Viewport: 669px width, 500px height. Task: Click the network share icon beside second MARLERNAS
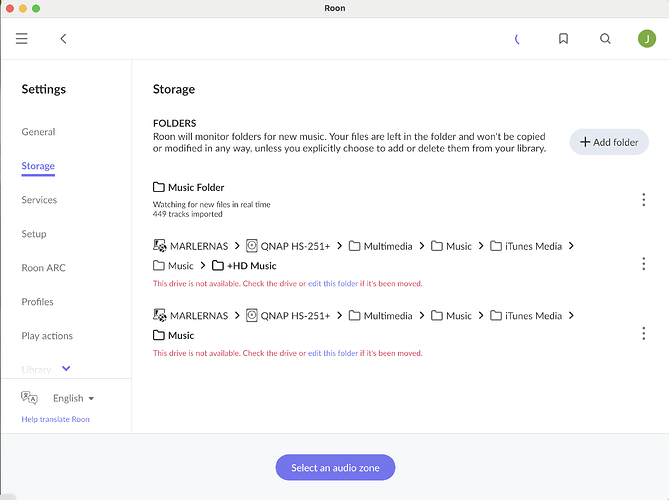(x=160, y=315)
